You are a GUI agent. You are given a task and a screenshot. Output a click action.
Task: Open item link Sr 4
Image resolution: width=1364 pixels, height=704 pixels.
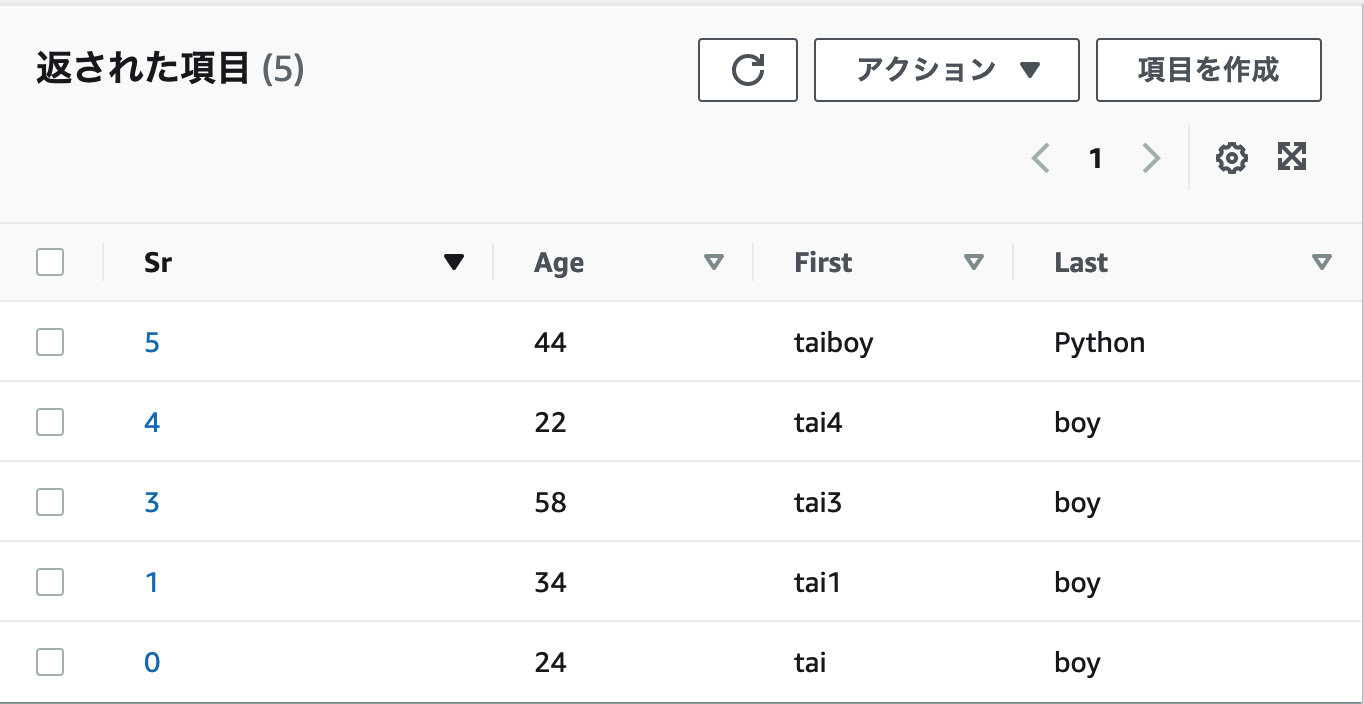coord(152,423)
